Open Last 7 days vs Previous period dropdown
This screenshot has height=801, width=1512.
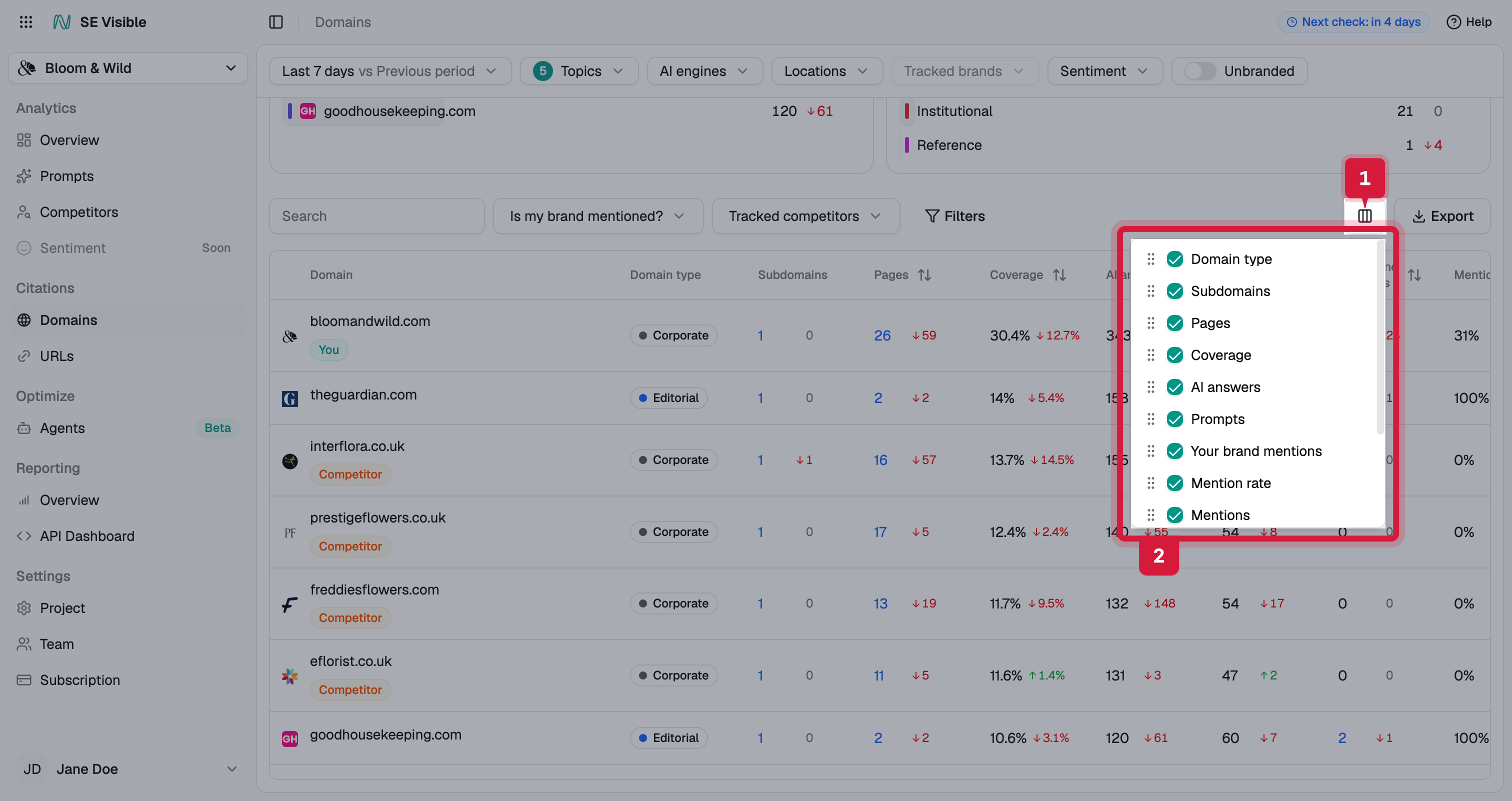point(389,71)
